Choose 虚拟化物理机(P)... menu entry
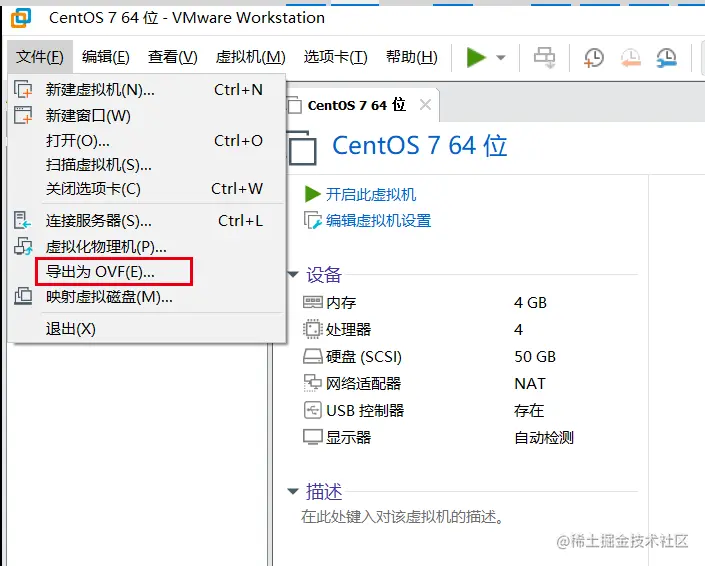Image resolution: width=705 pixels, height=566 pixels. click(x=147, y=246)
